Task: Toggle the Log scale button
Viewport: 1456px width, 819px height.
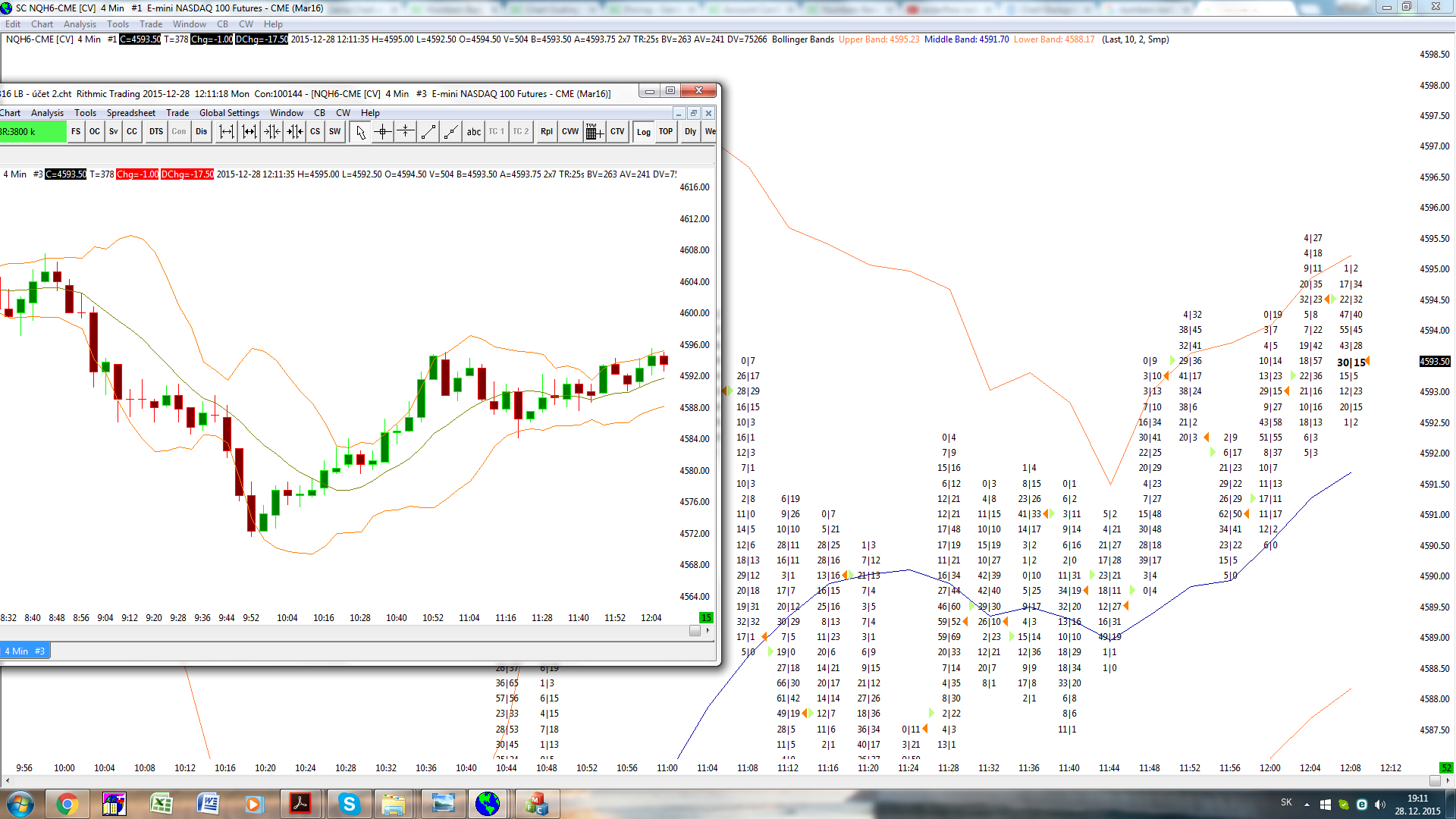Action: tap(643, 132)
